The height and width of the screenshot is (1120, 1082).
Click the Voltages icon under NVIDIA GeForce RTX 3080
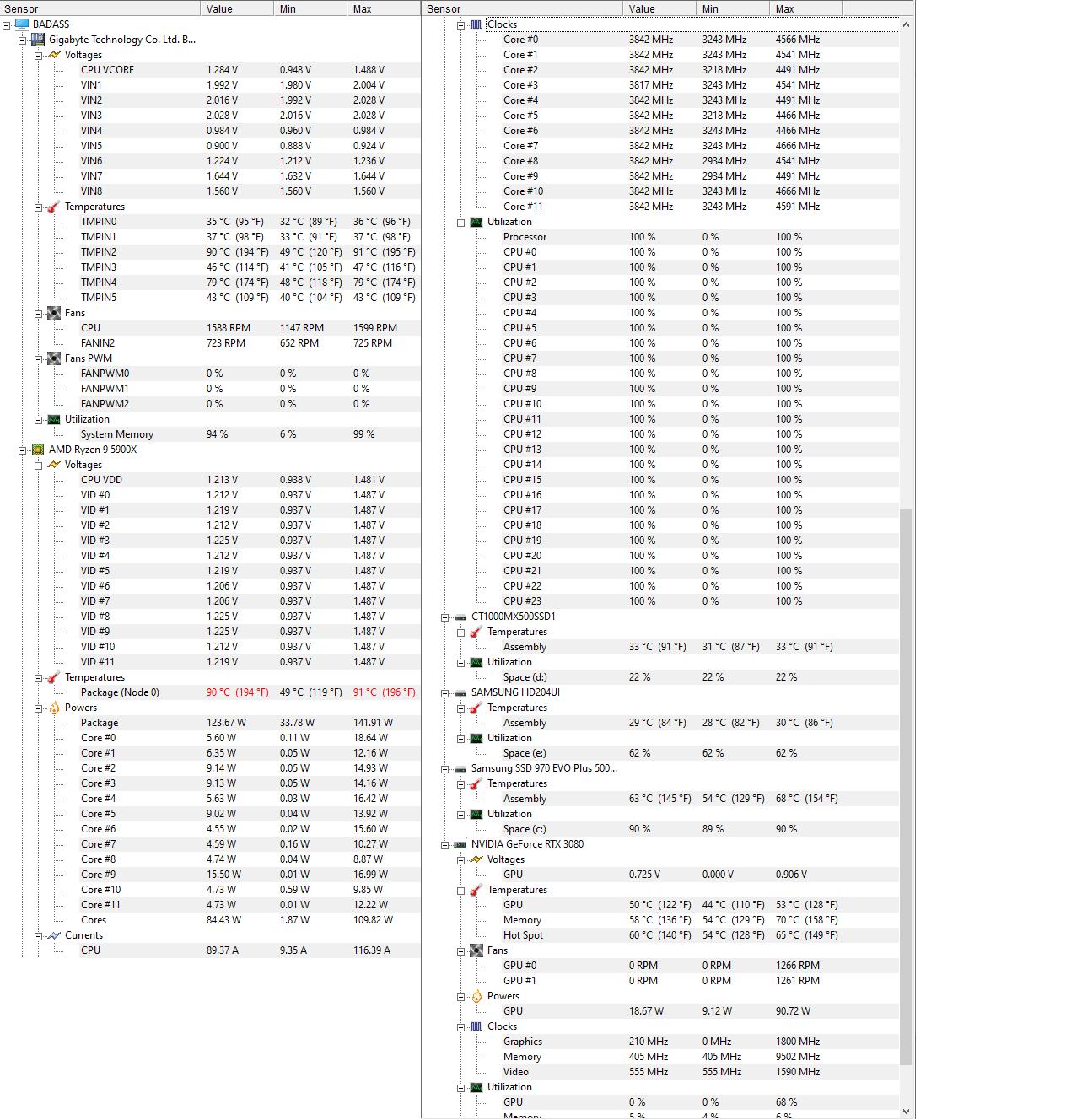tap(476, 859)
